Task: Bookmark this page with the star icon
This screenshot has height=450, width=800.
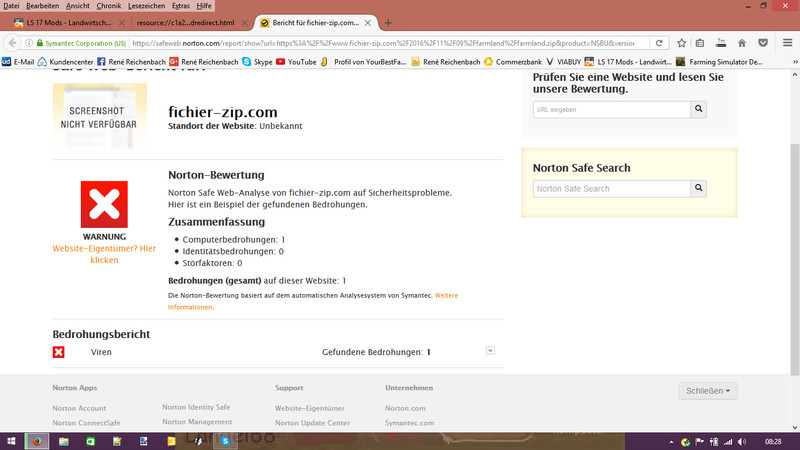Action: pyautogui.click(x=681, y=43)
